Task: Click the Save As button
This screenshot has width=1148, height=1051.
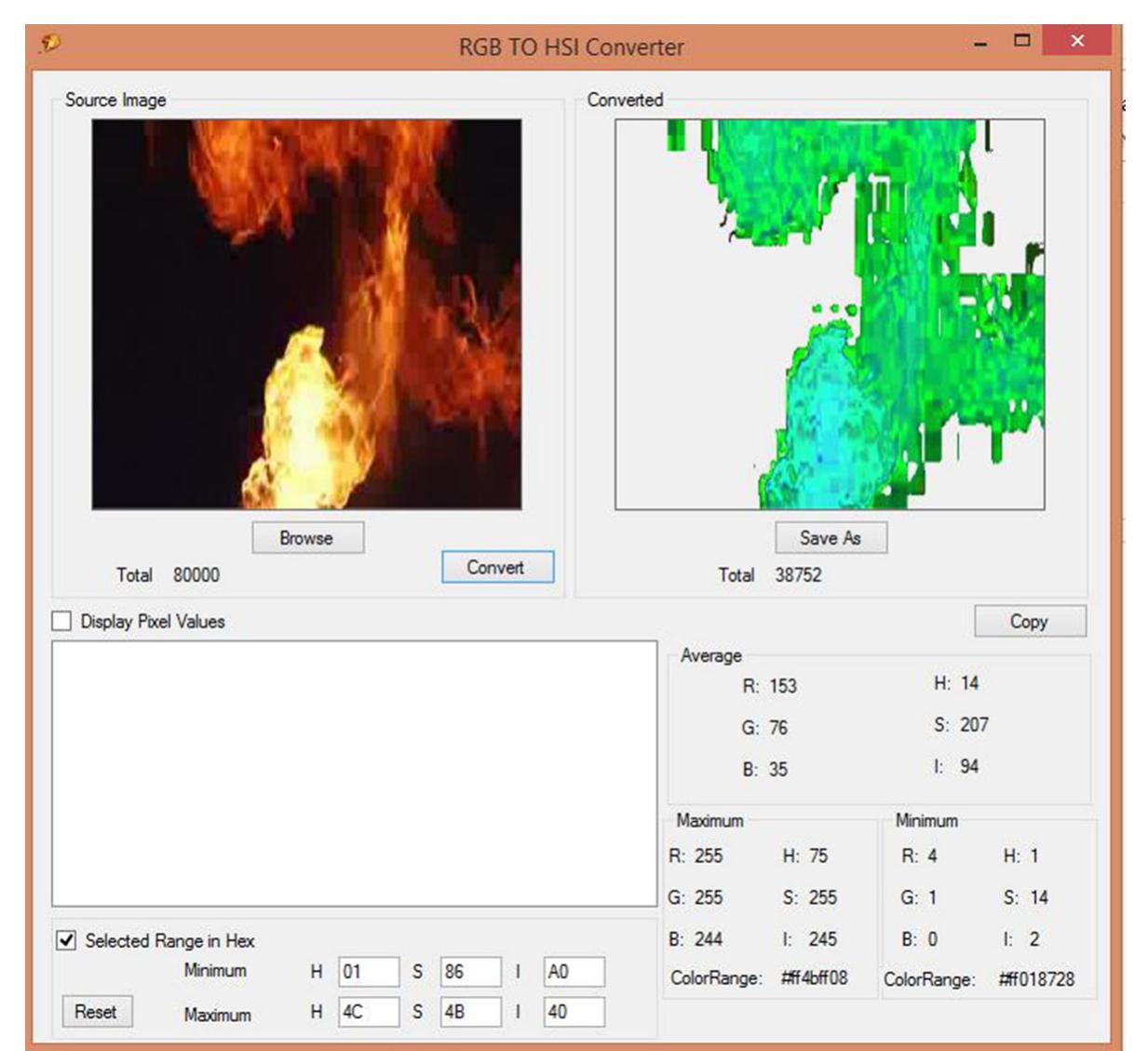Action: click(x=831, y=538)
